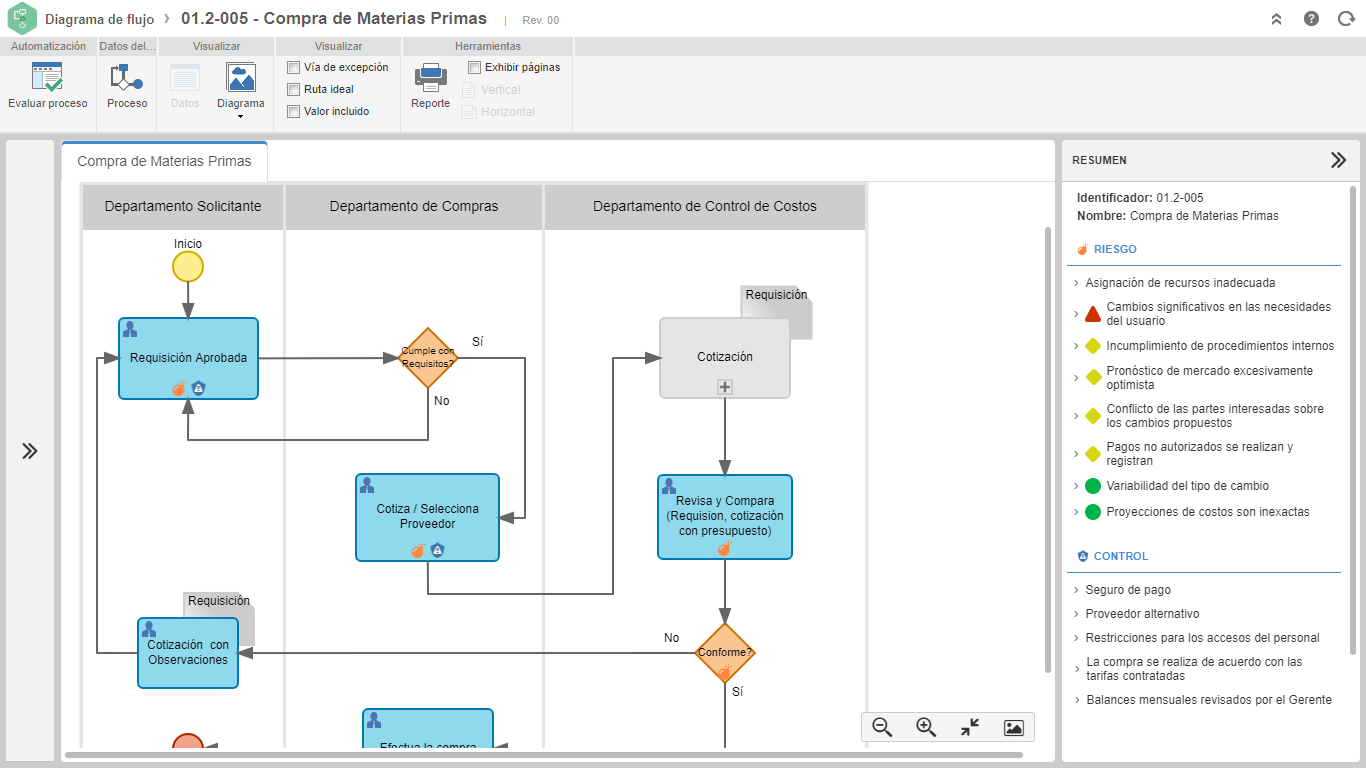Screen dimensions: 1366x768
Task: Toggle the Ruta ideal checkbox
Action: point(293,89)
